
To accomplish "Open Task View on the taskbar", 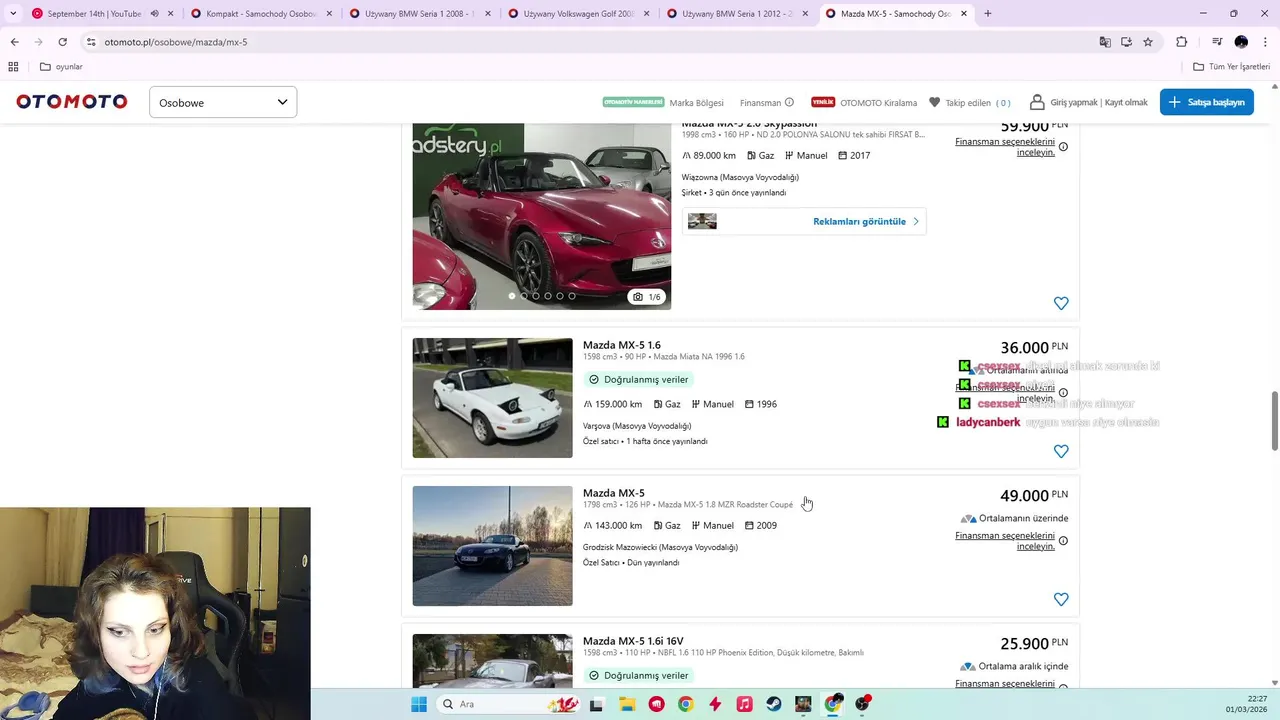I will [x=597, y=704].
